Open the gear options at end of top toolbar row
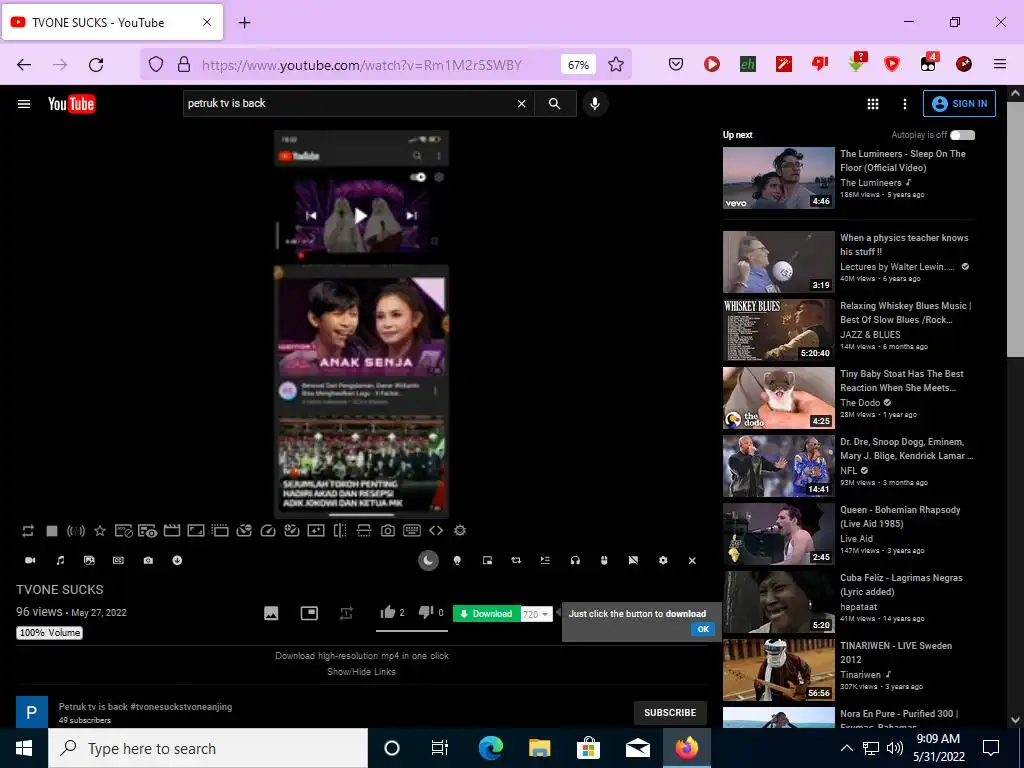This screenshot has width=1024, height=768. pos(460,531)
